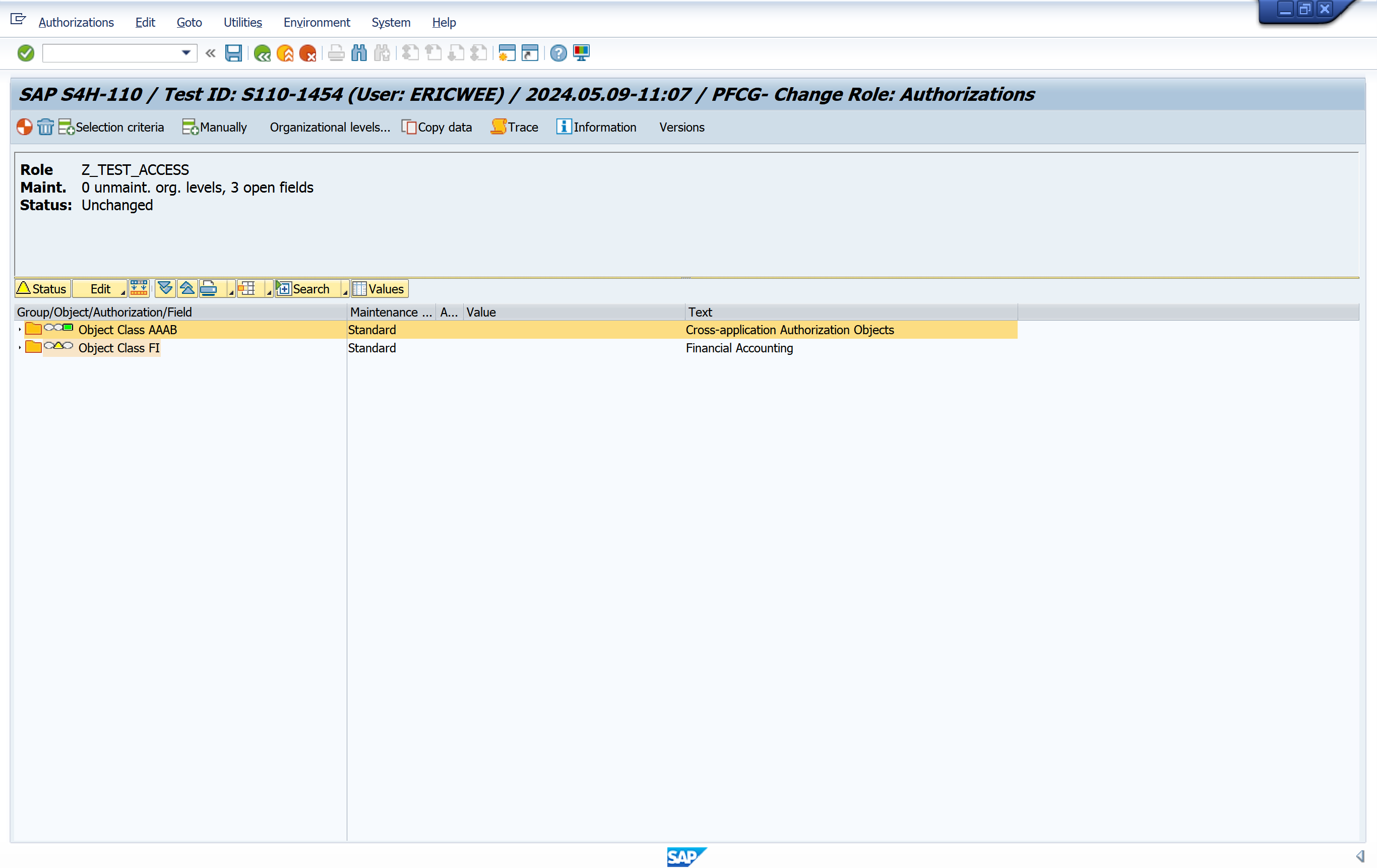Open the Environment menu

[x=316, y=22]
